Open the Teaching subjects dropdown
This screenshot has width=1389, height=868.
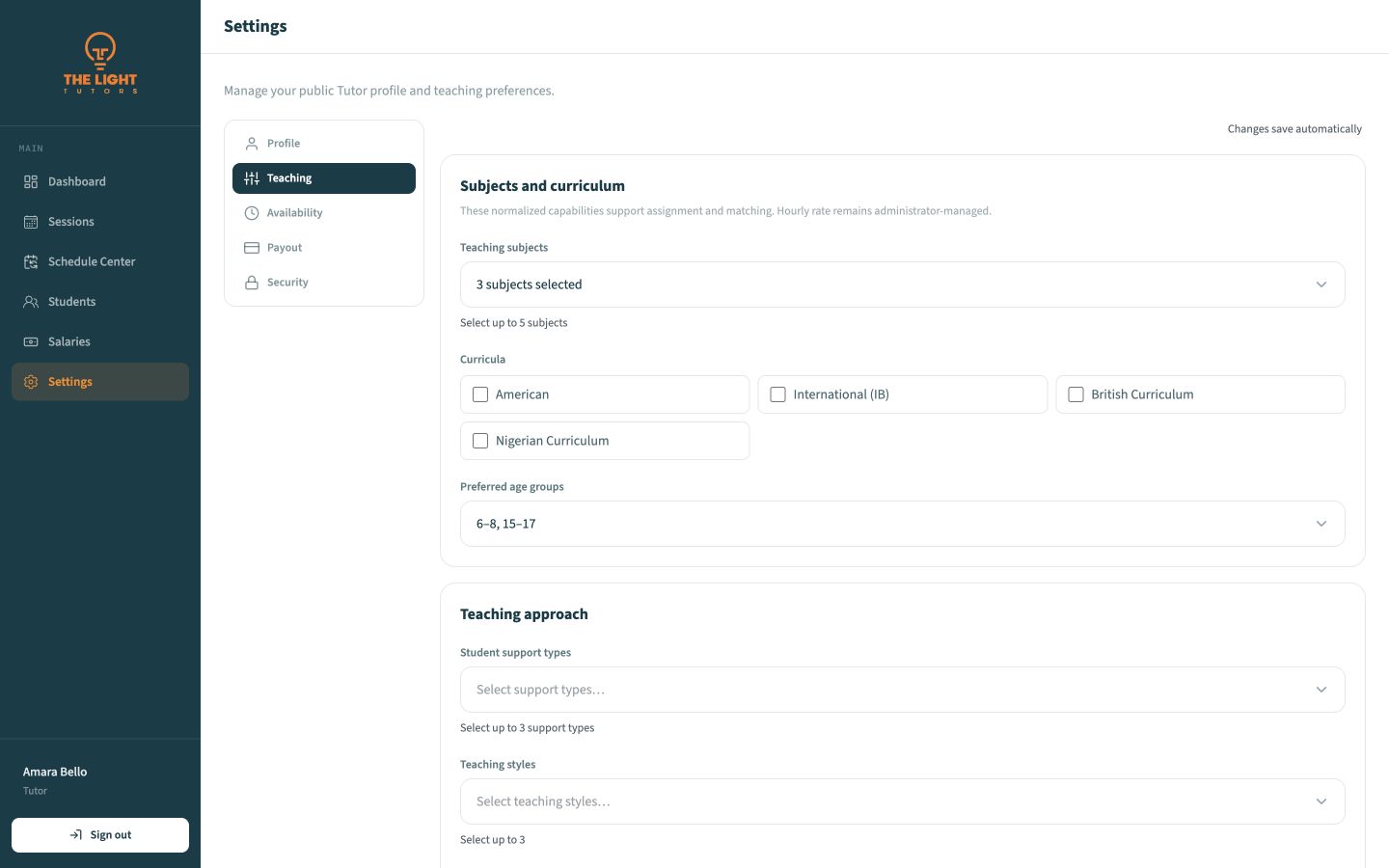click(903, 285)
